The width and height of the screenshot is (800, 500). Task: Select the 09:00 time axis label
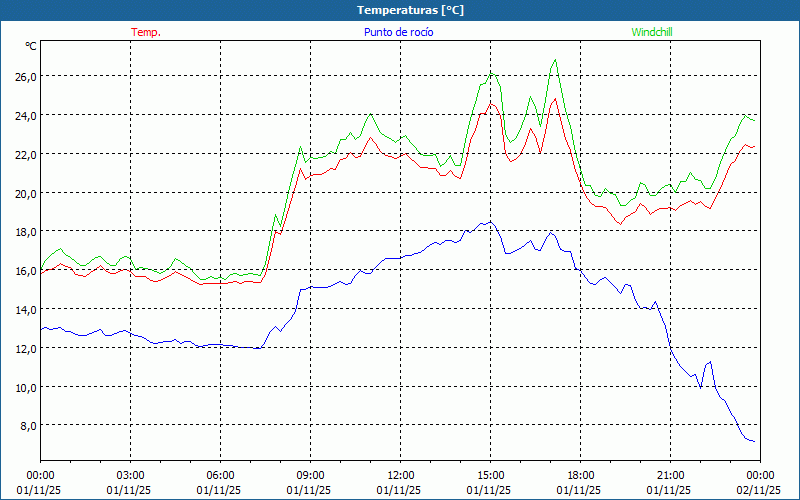click(310, 475)
